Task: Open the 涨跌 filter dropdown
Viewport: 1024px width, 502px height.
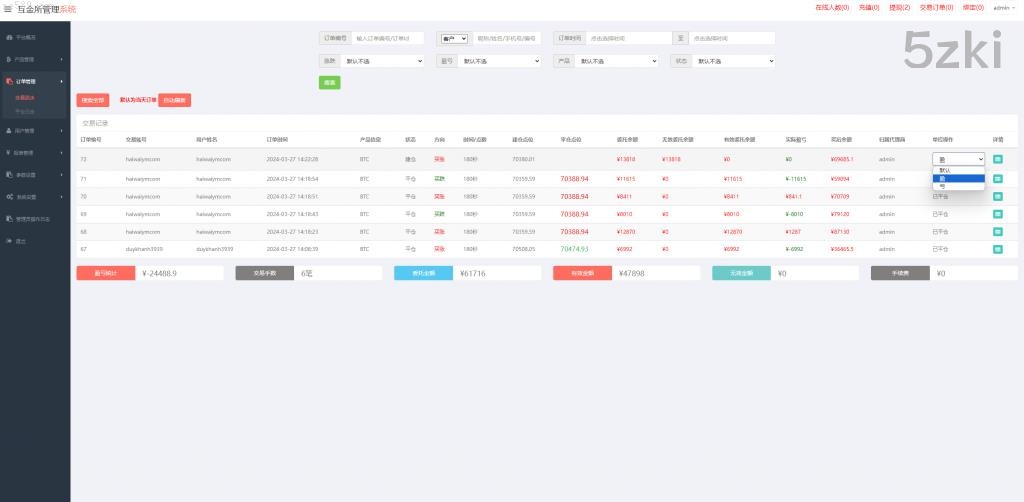Action: point(383,61)
